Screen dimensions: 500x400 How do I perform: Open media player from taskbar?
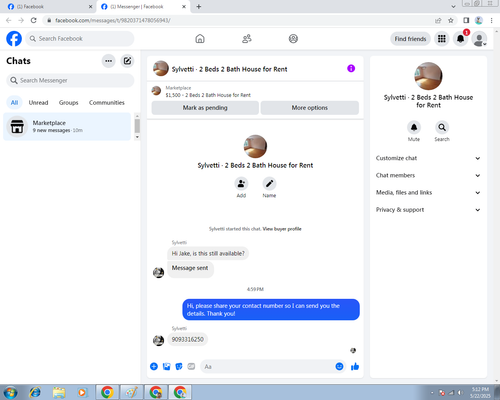pos(82,392)
